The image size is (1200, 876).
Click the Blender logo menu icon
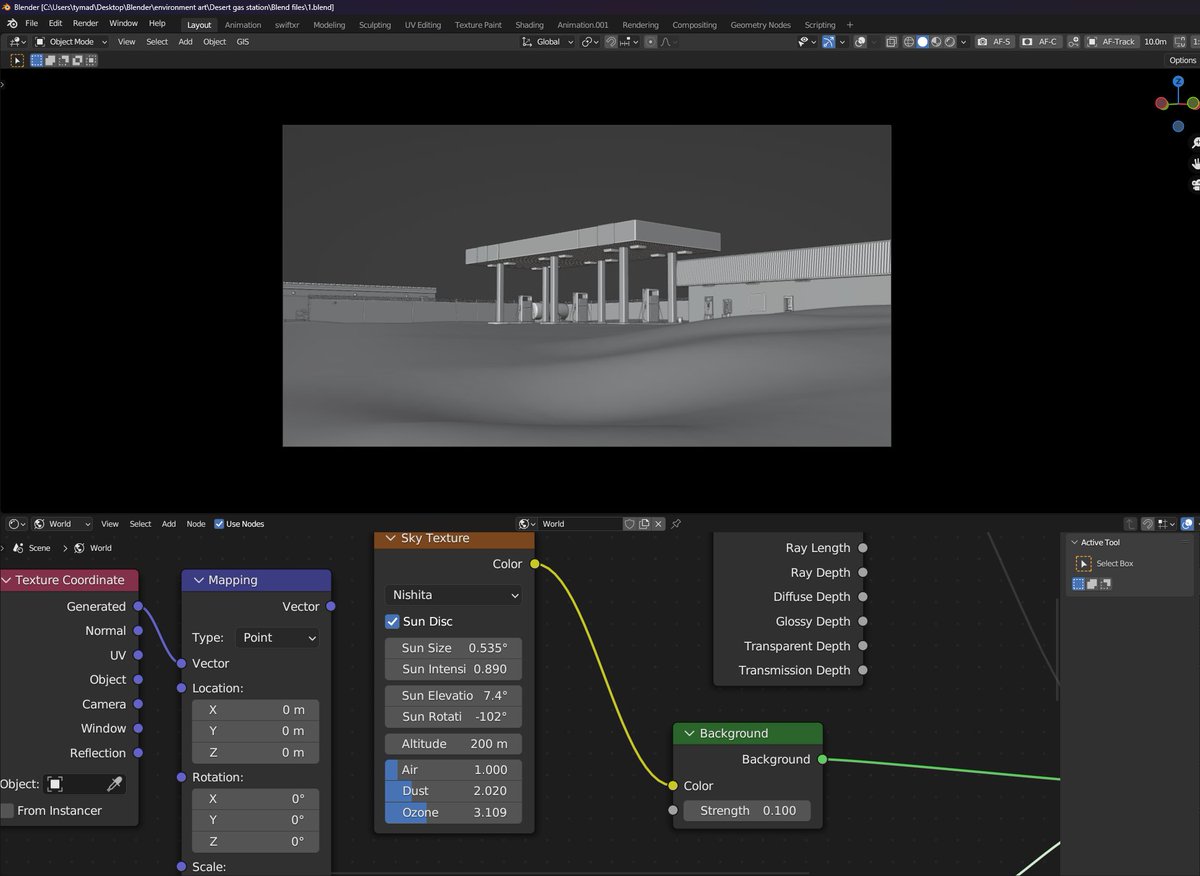click(11, 24)
